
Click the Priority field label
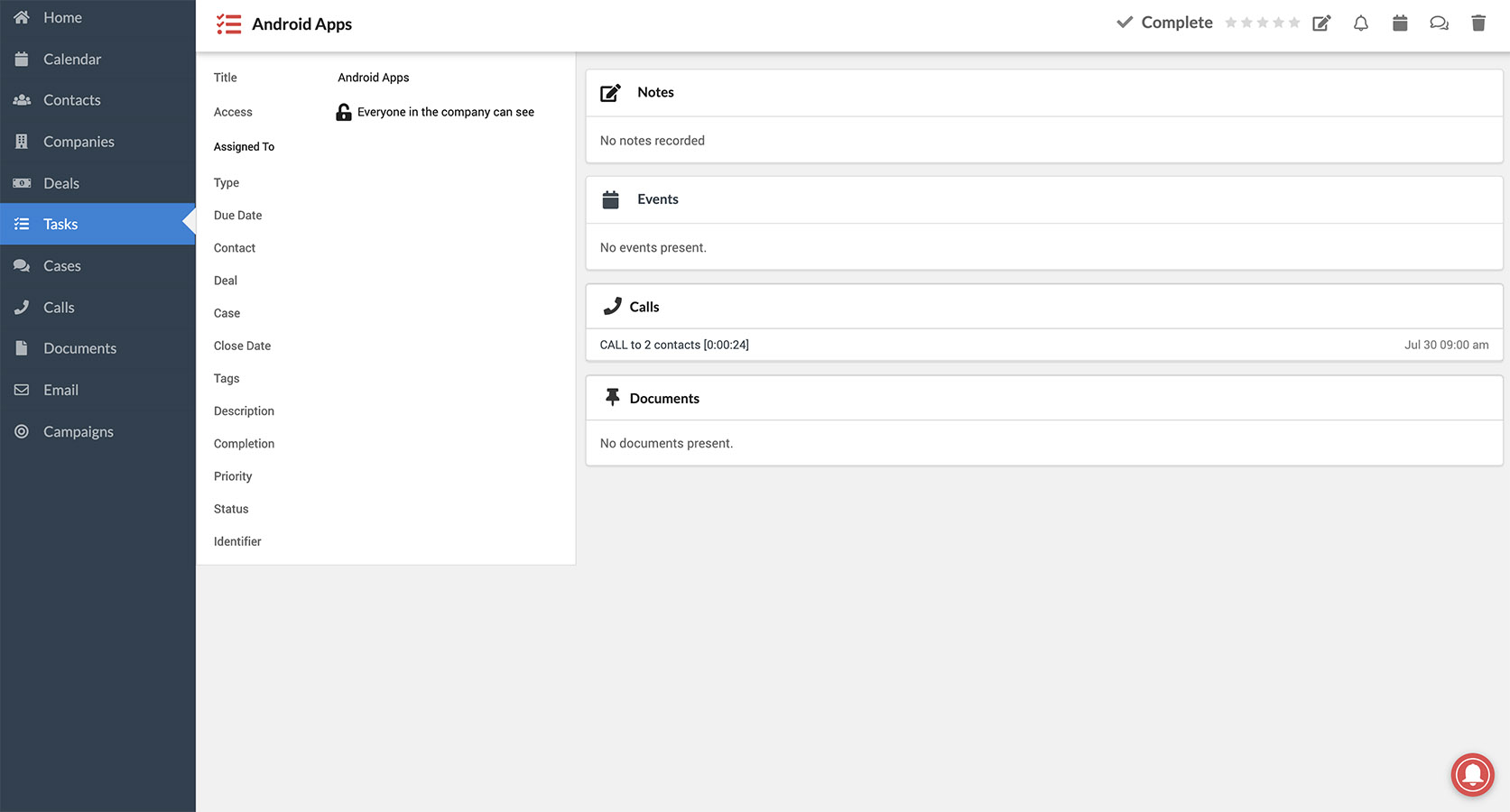(x=233, y=476)
